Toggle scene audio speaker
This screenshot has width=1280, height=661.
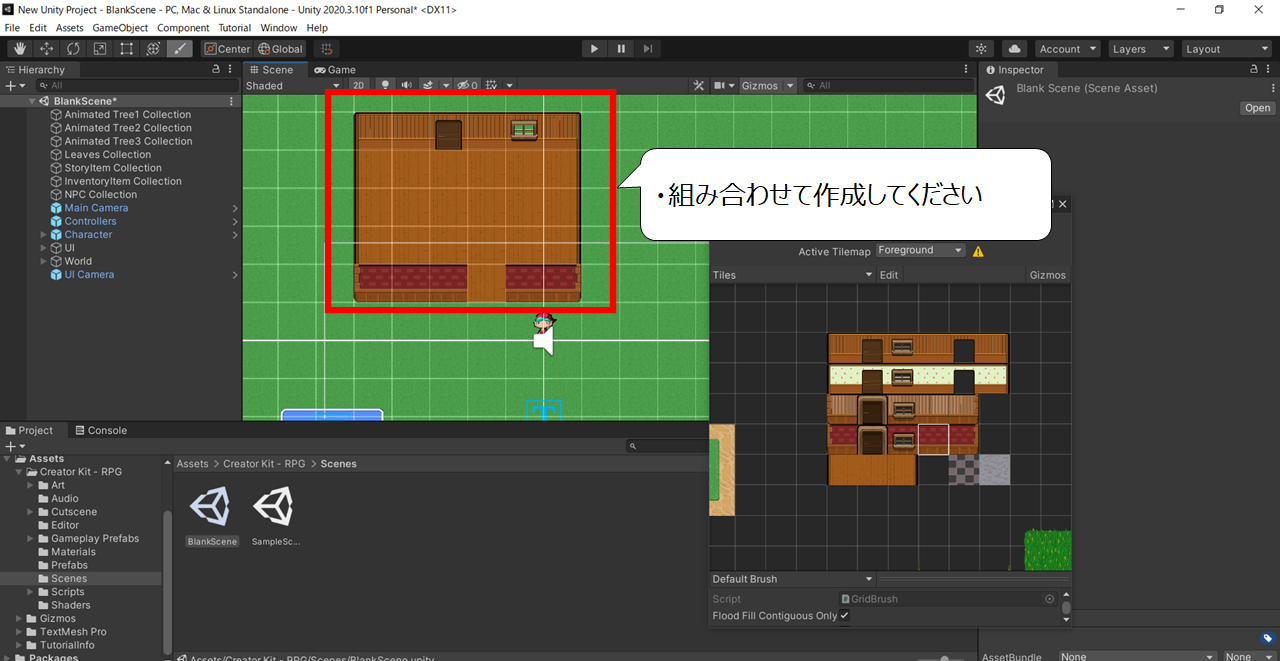point(407,86)
